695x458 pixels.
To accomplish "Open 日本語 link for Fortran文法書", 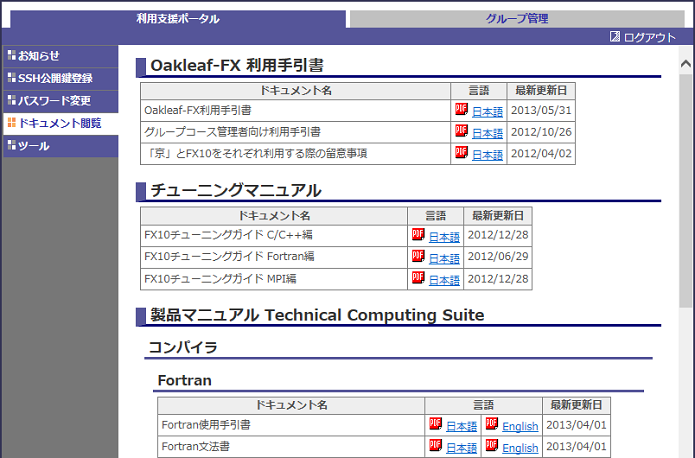I will click(x=461, y=448).
